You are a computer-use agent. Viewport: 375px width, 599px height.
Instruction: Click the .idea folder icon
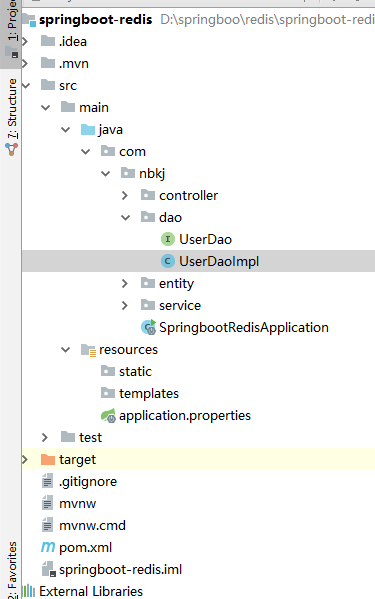[48, 41]
